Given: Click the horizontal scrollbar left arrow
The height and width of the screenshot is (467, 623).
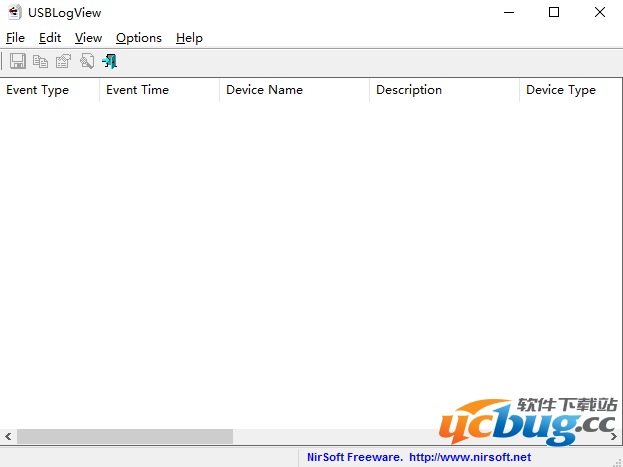Looking at the screenshot, I should [x=8, y=437].
